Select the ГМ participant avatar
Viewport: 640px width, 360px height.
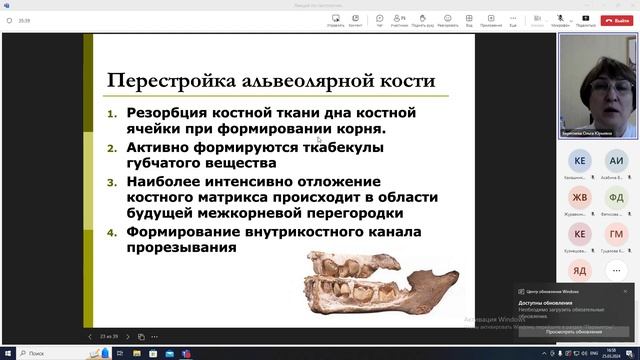[x=616, y=234]
